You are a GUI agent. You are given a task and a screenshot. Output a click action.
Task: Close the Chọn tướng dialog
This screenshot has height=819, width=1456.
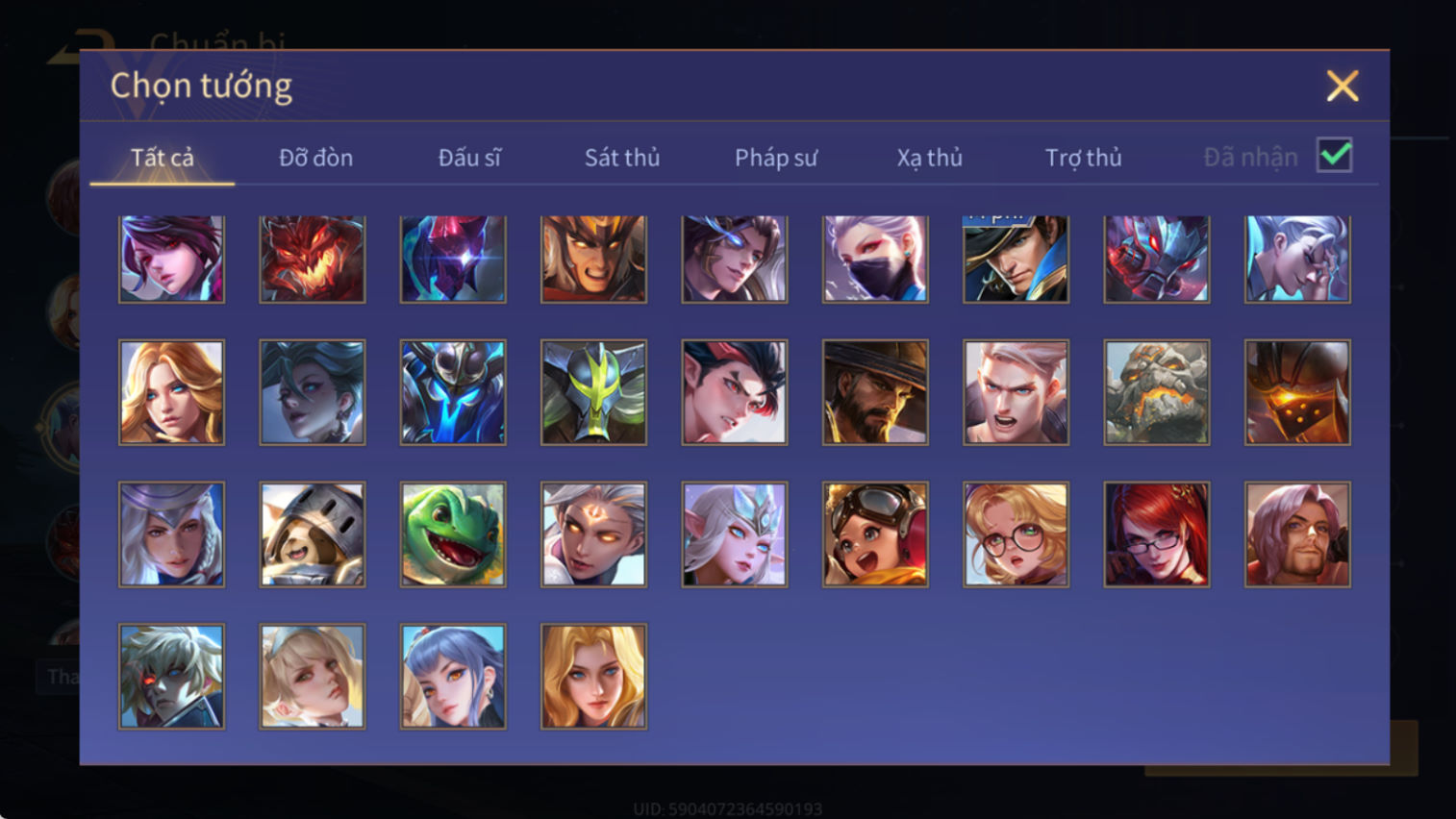1343,86
